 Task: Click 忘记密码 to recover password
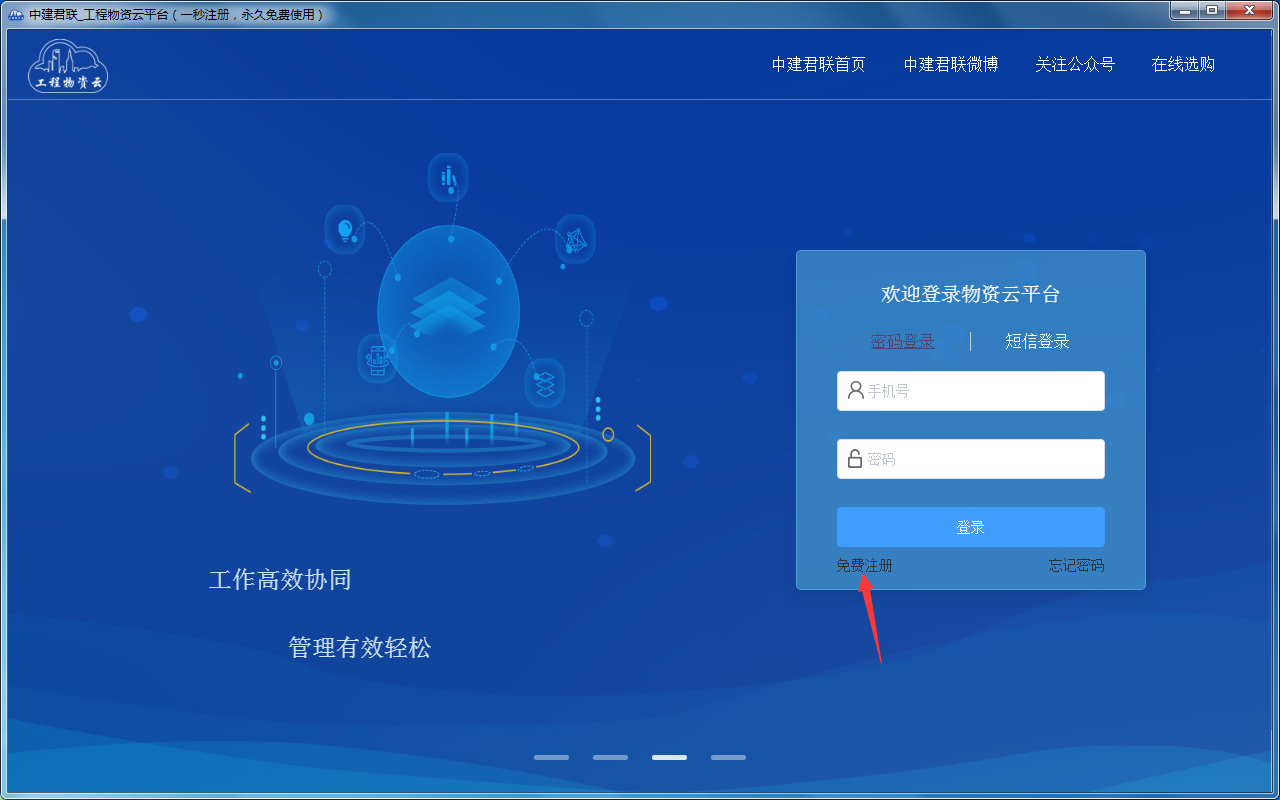click(x=1076, y=565)
